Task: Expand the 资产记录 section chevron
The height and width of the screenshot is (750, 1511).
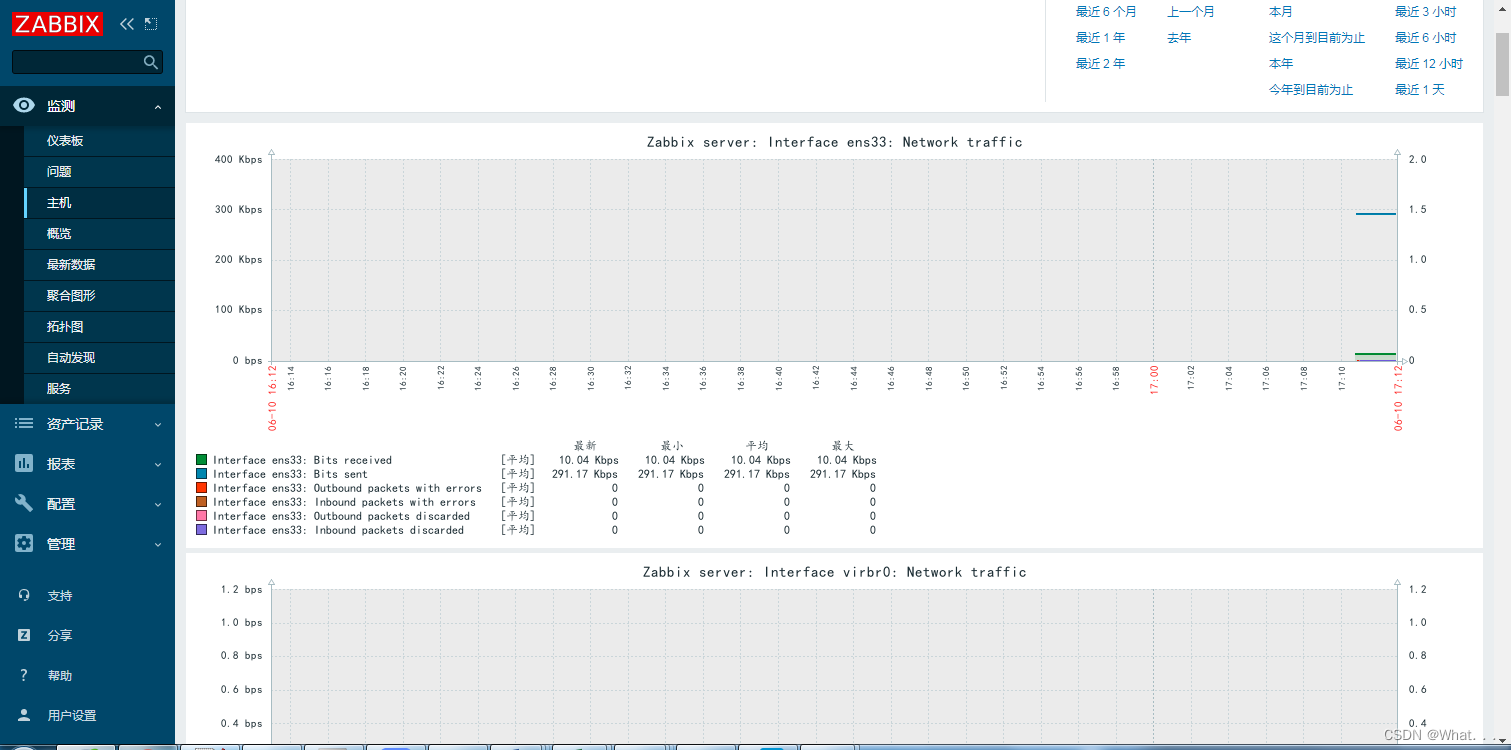Action: coord(158,425)
